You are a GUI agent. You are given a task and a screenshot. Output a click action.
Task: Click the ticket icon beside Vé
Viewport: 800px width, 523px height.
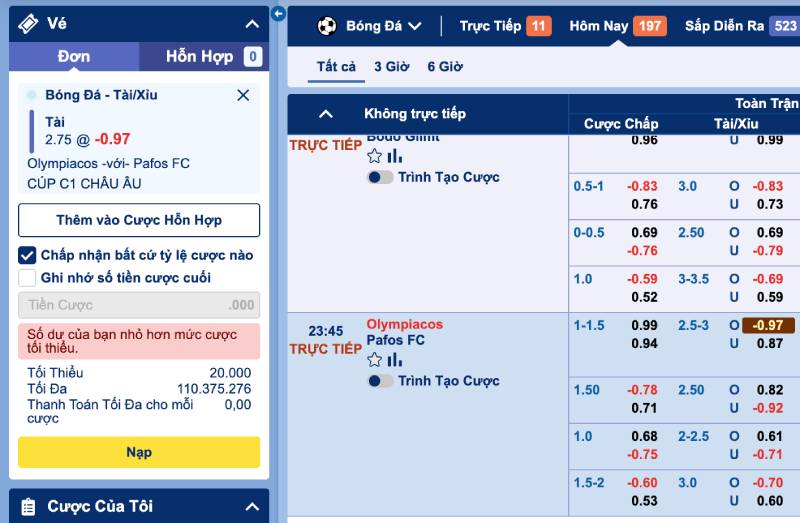click(29, 23)
